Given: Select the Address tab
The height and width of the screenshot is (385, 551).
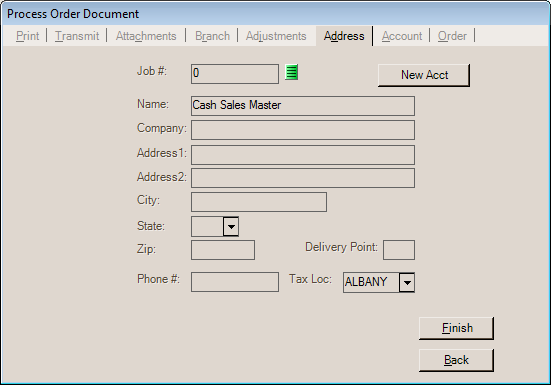Looking at the screenshot, I should [344, 36].
